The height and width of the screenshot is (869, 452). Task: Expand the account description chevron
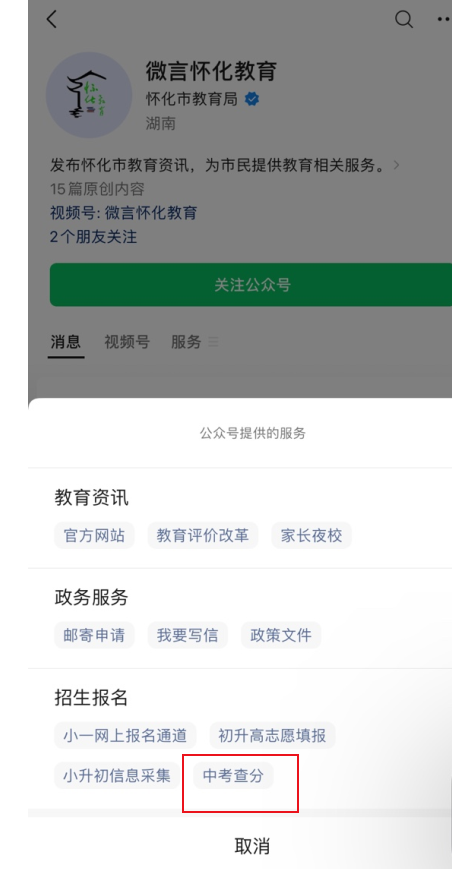396,165
